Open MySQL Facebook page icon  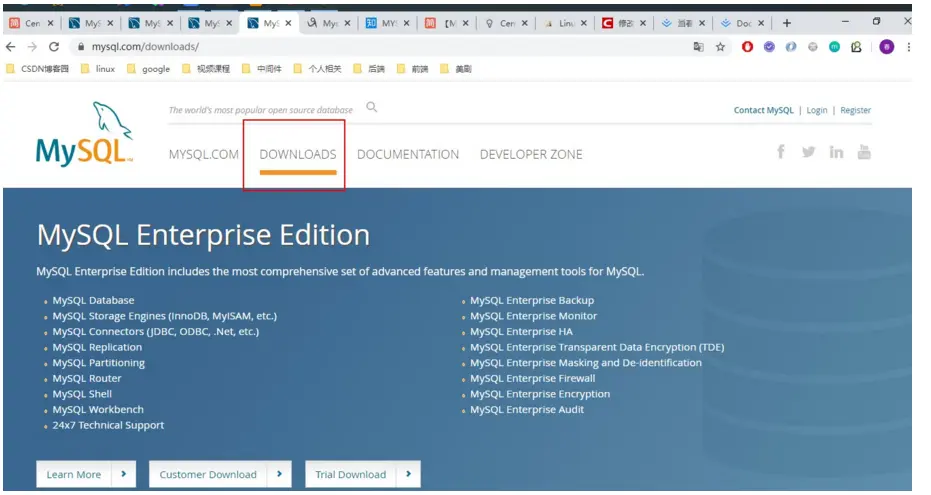point(781,153)
